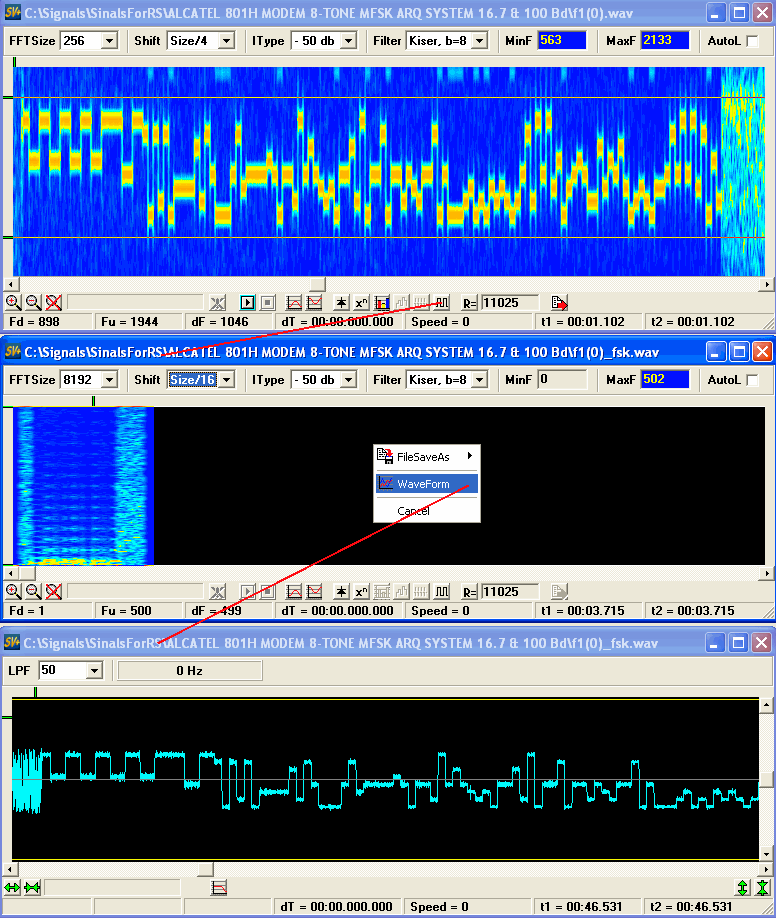Click horizontal compress arrows icon in waveform window
The height and width of the screenshot is (919, 777).
coord(32,888)
